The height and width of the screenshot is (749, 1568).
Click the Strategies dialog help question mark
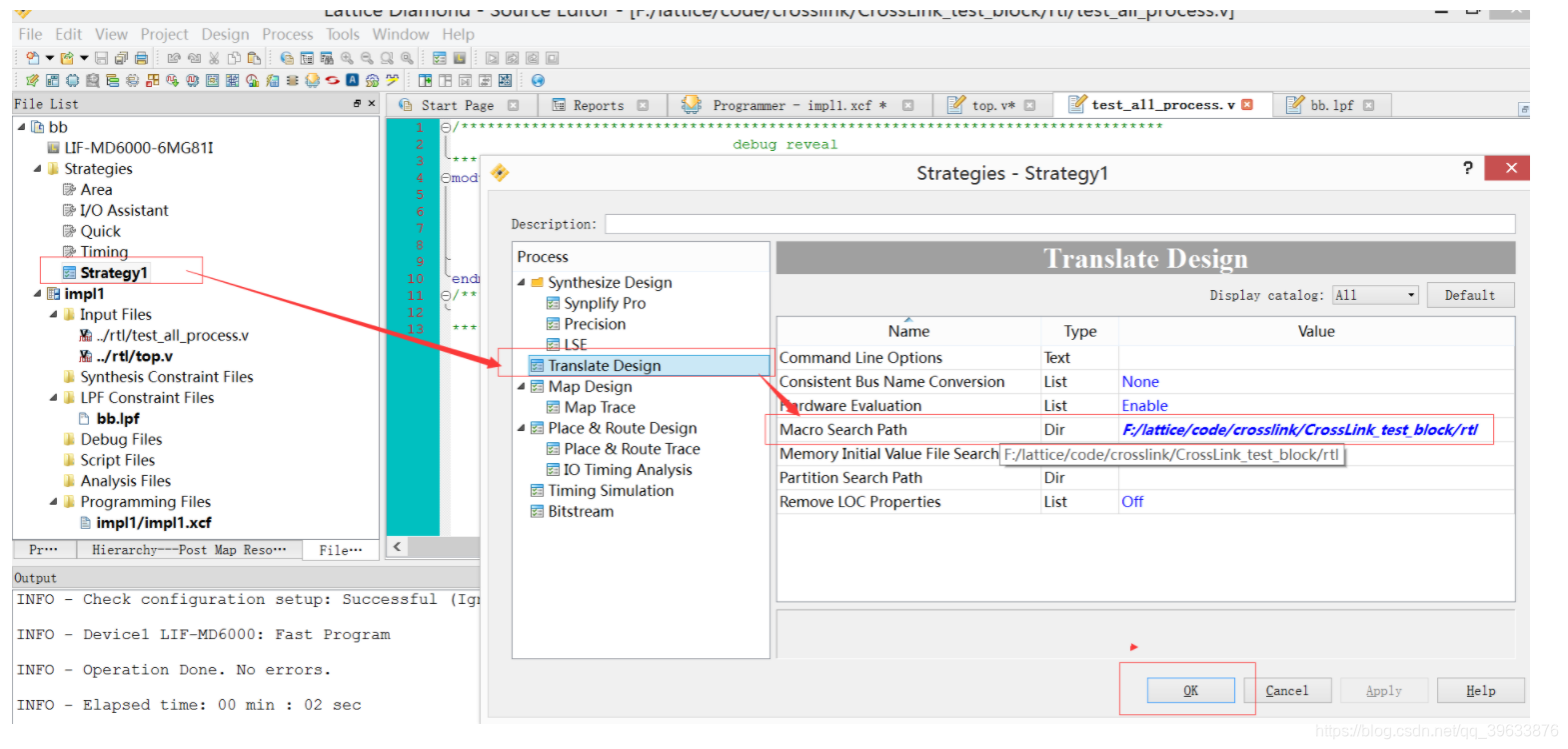pyautogui.click(x=1467, y=168)
